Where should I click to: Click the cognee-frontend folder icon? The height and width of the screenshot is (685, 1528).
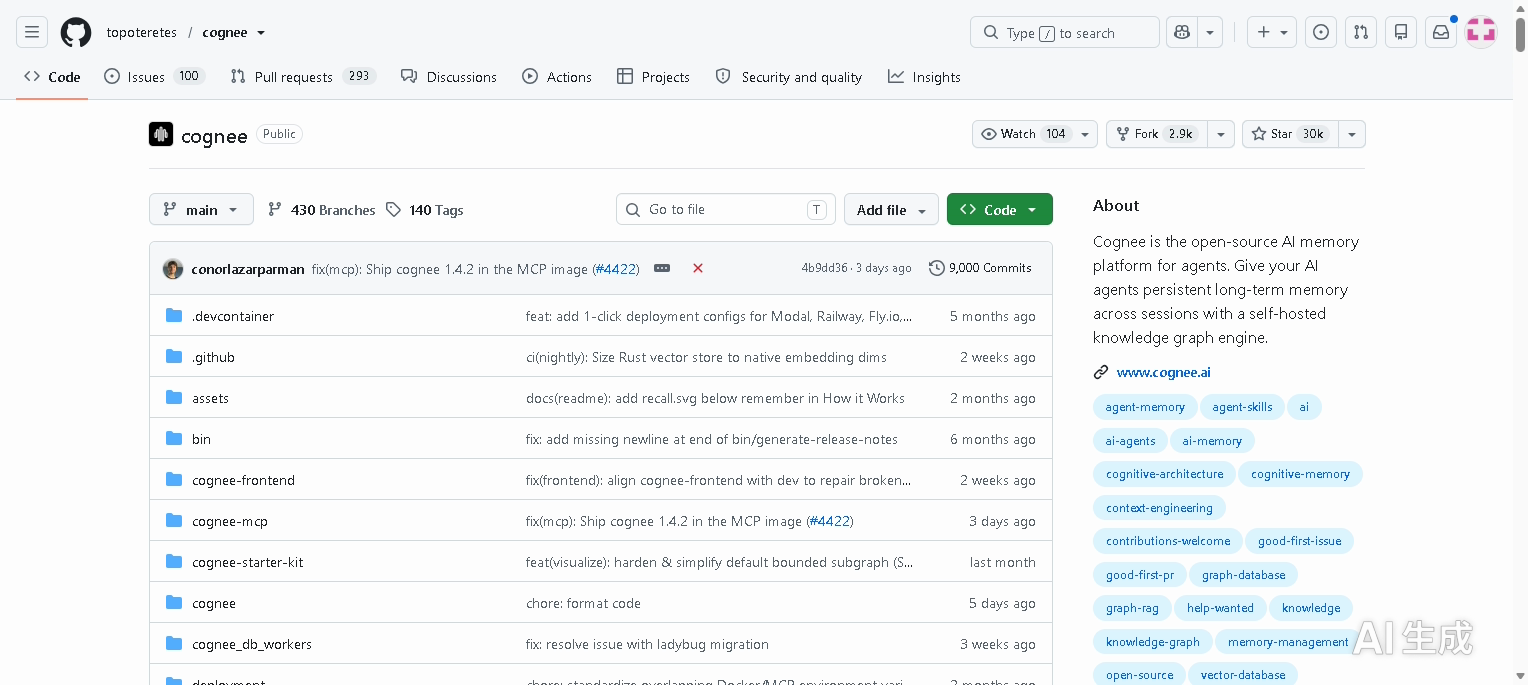(174, 480)
